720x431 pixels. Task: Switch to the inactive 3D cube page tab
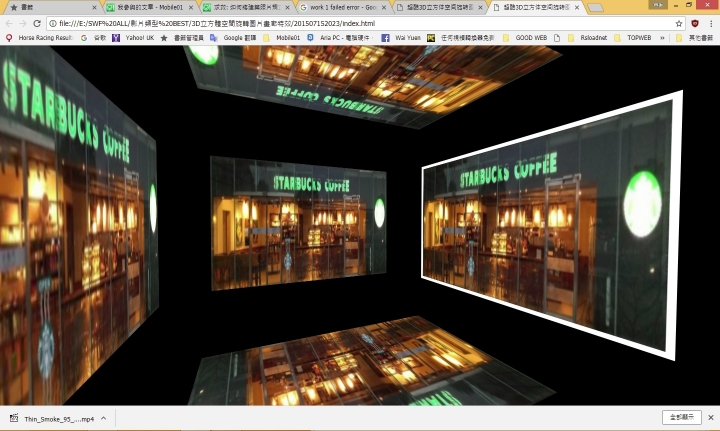click(439, 7)
